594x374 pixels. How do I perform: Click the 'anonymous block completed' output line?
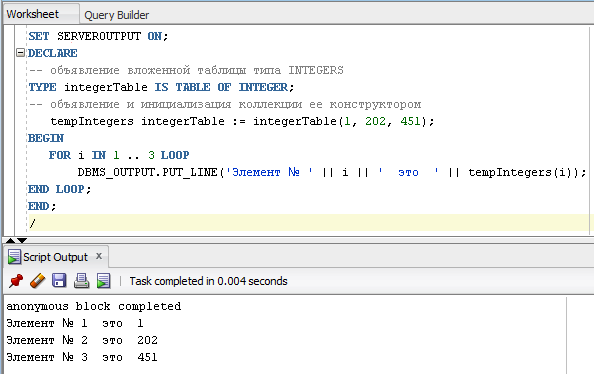click(94, 306)
